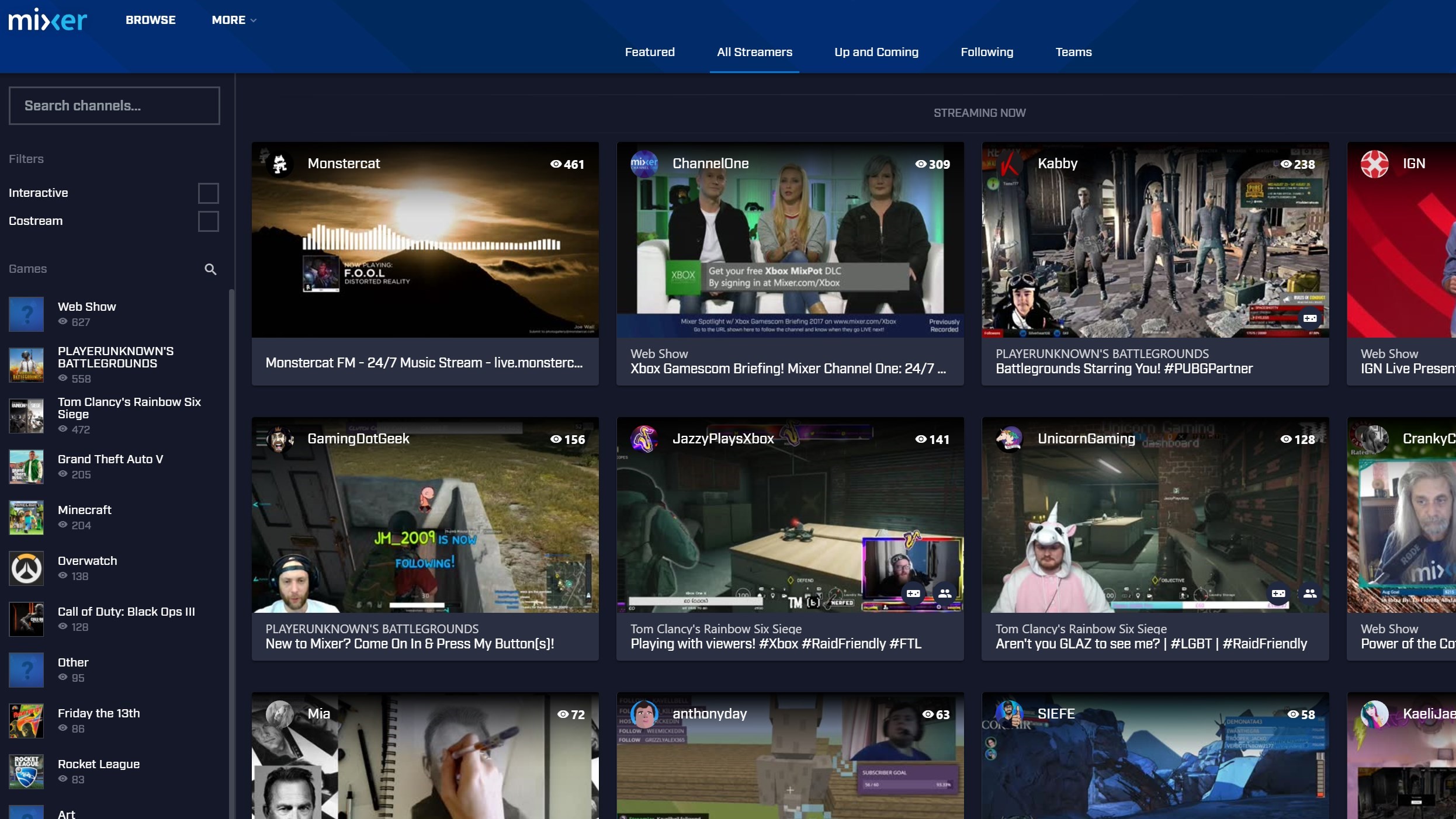Click the Mixer logo
This screenshot has height=819, width=1456.
pos(48,20)
